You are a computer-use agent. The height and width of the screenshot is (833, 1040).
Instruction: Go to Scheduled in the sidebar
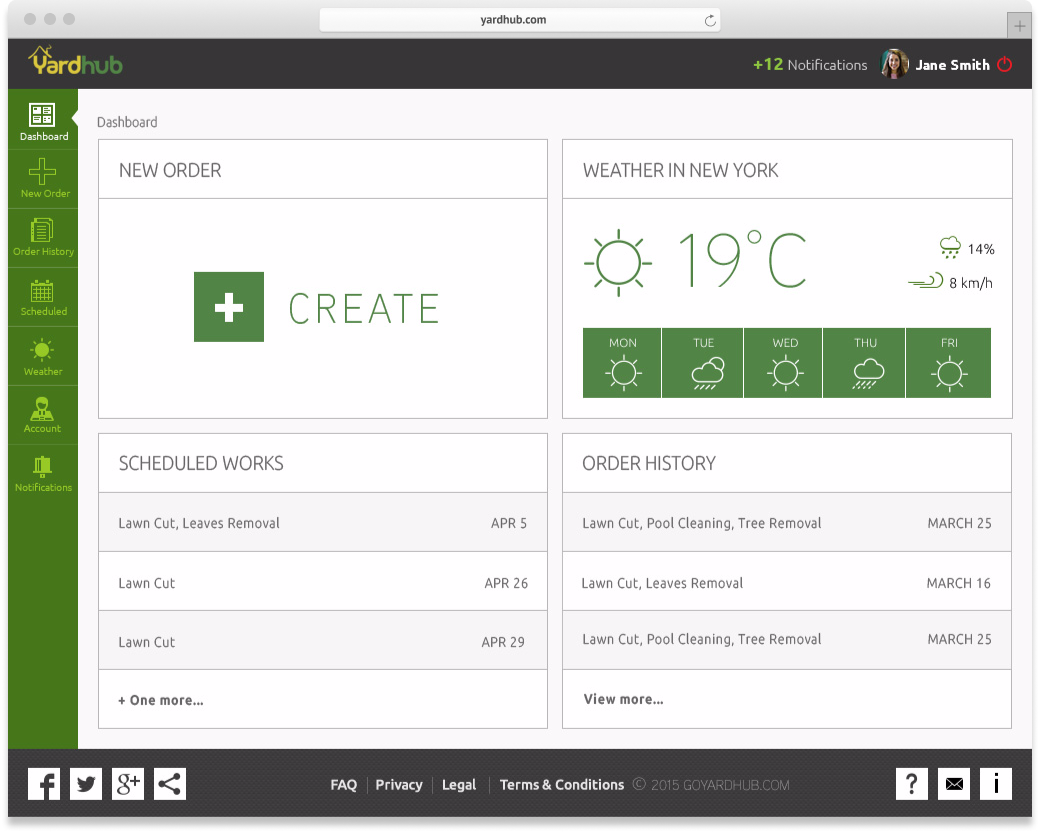42,297
